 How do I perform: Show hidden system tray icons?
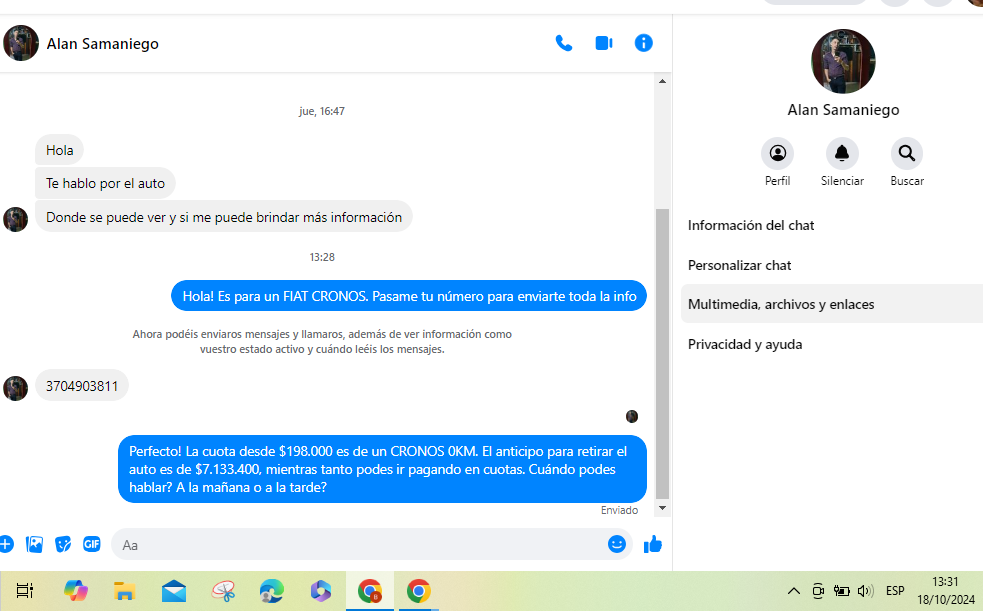point(794,590)
